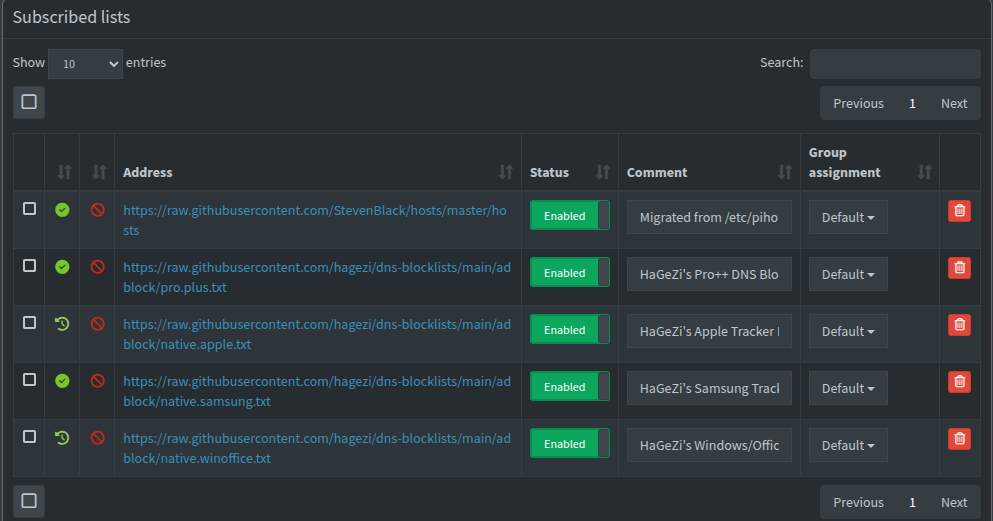Click trash icon for HaGeZi Pro++ list
This screenshot has height=521, width=993.
point(959,267)
